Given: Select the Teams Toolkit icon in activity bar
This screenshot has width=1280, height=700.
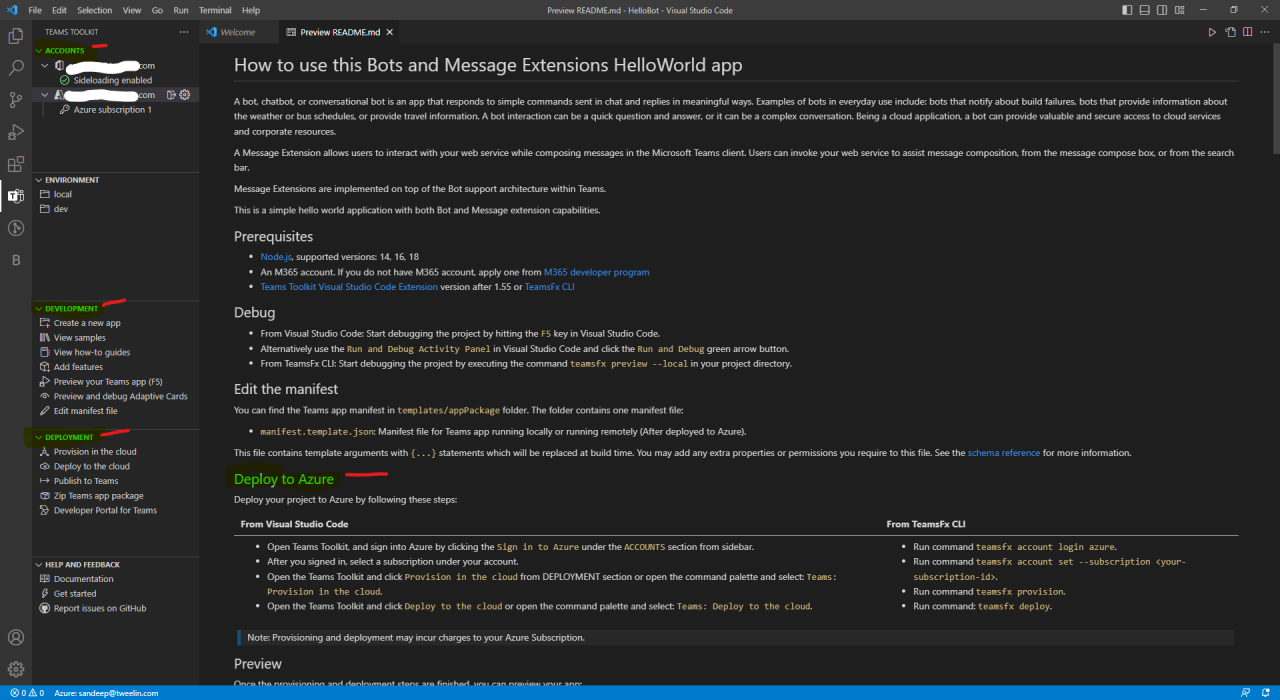Looking at the screenshot, I should (15, 196).
